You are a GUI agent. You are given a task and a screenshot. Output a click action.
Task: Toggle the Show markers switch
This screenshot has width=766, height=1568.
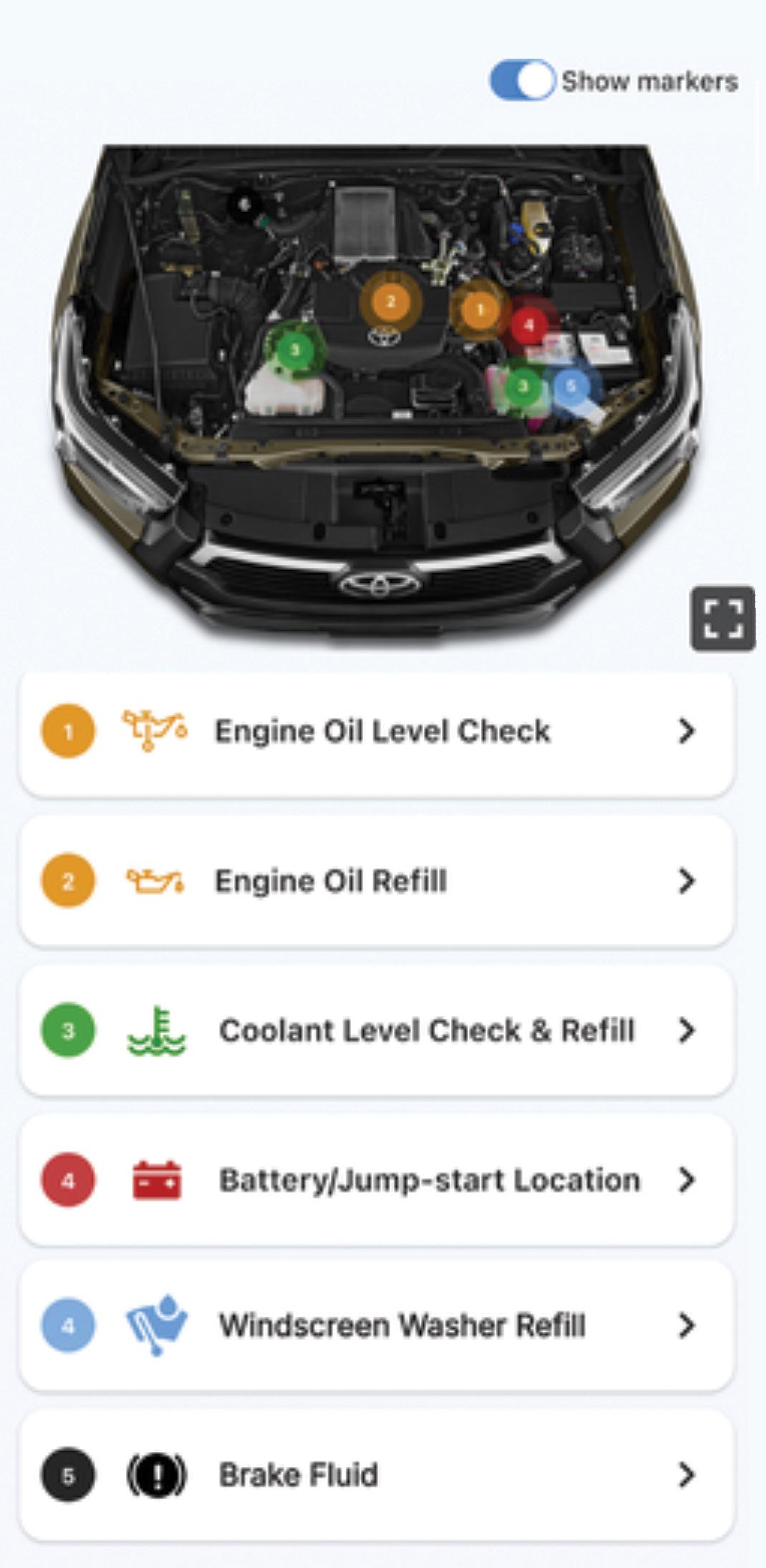[522, 80]
